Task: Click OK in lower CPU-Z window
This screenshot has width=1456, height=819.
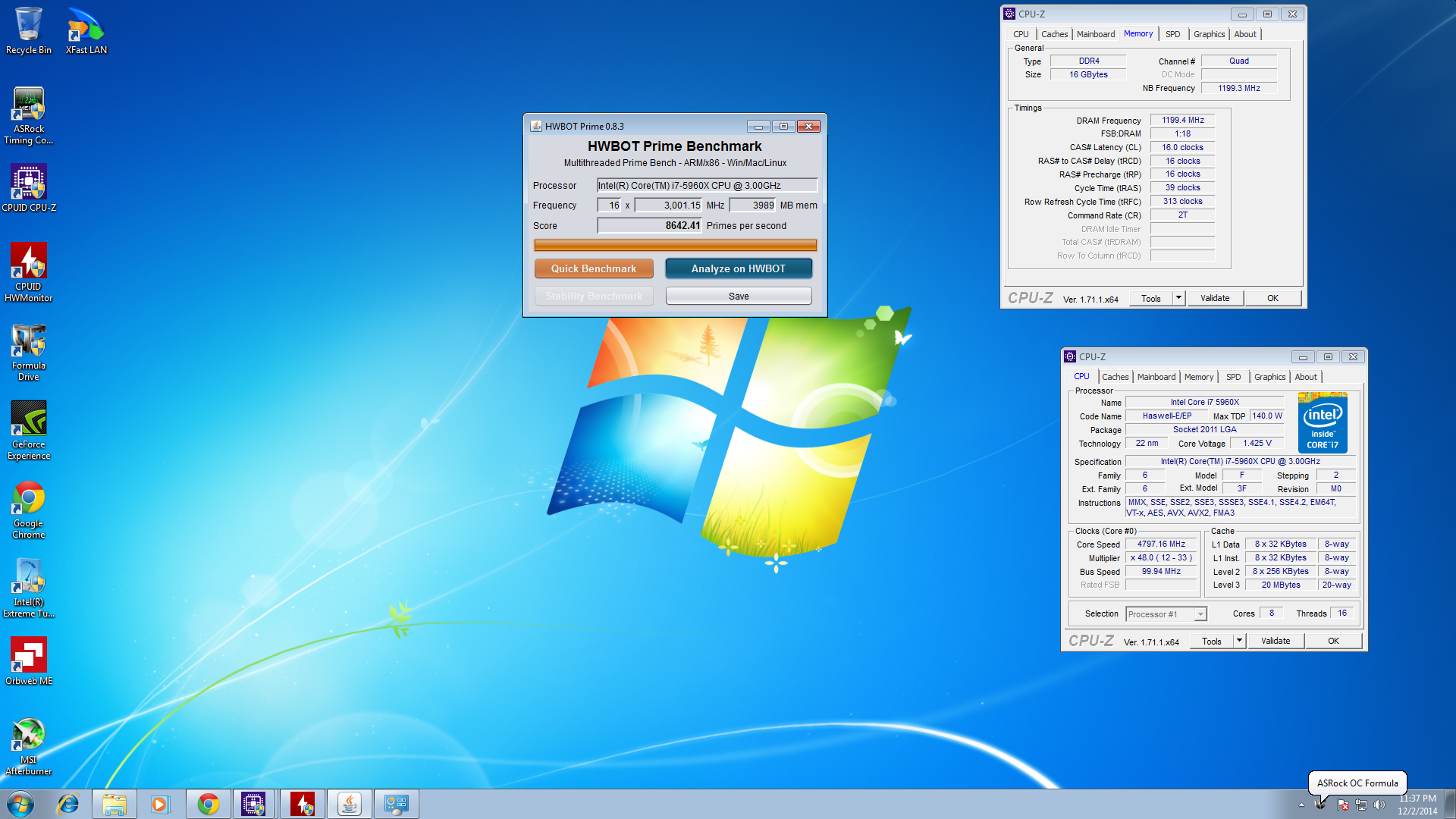Action: click(1333, 641)
